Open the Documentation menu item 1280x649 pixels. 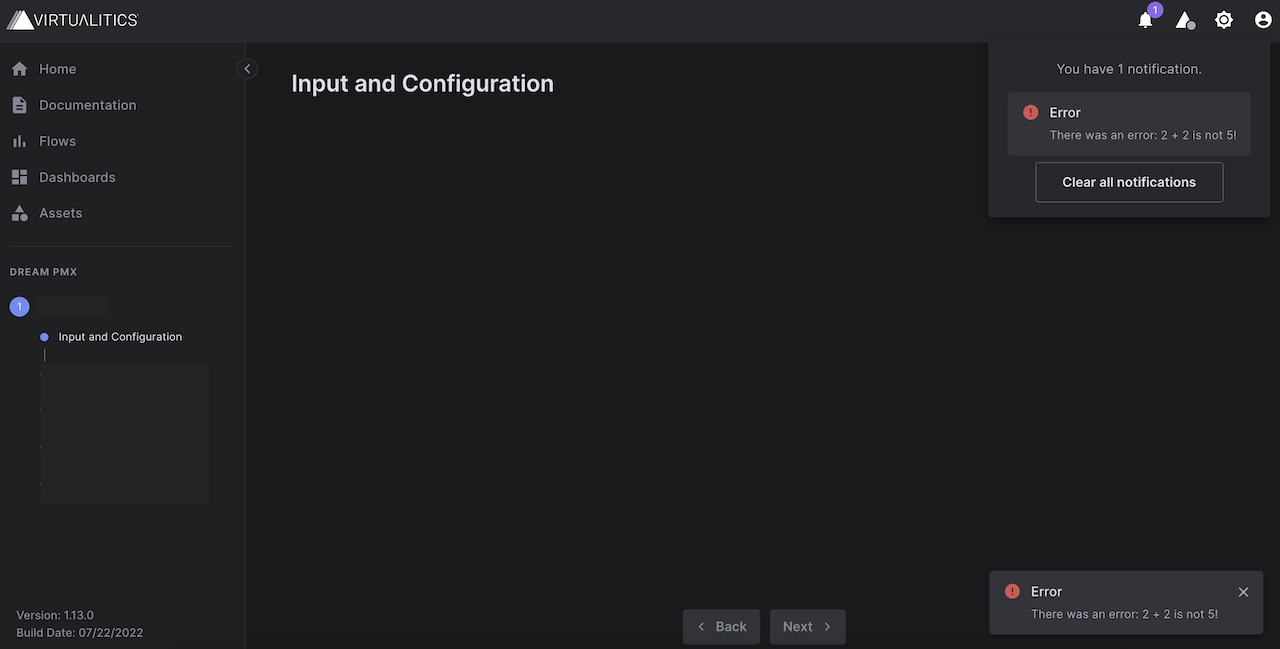tap(87, 105)
